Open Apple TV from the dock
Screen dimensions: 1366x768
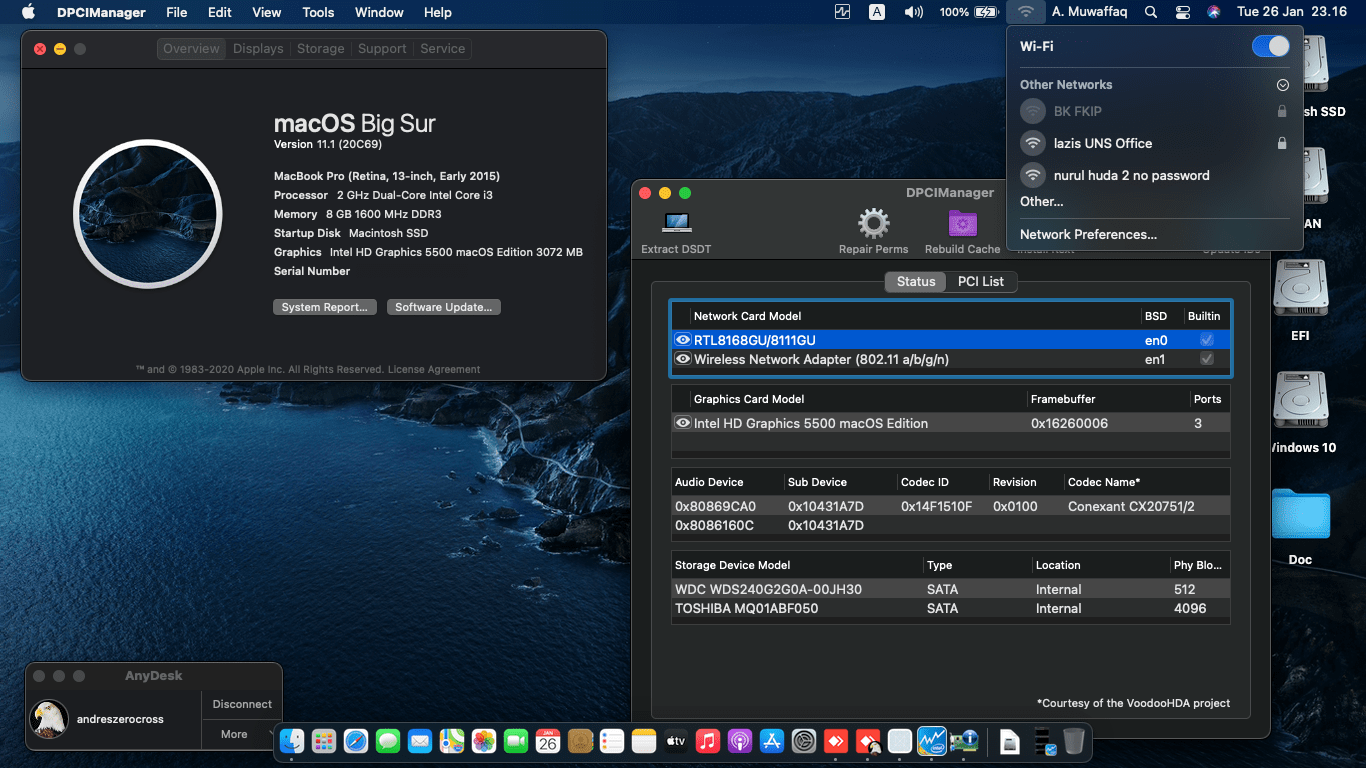[676, 741]
